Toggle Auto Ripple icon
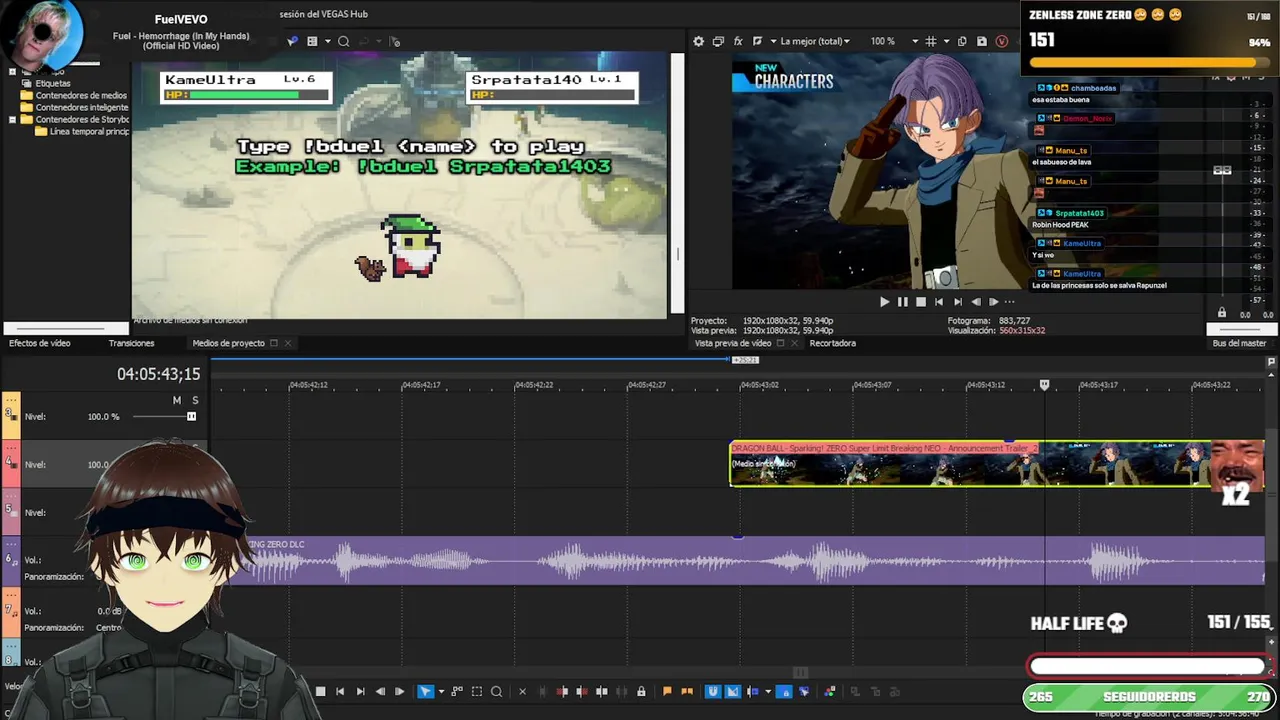 pos(753,691)
